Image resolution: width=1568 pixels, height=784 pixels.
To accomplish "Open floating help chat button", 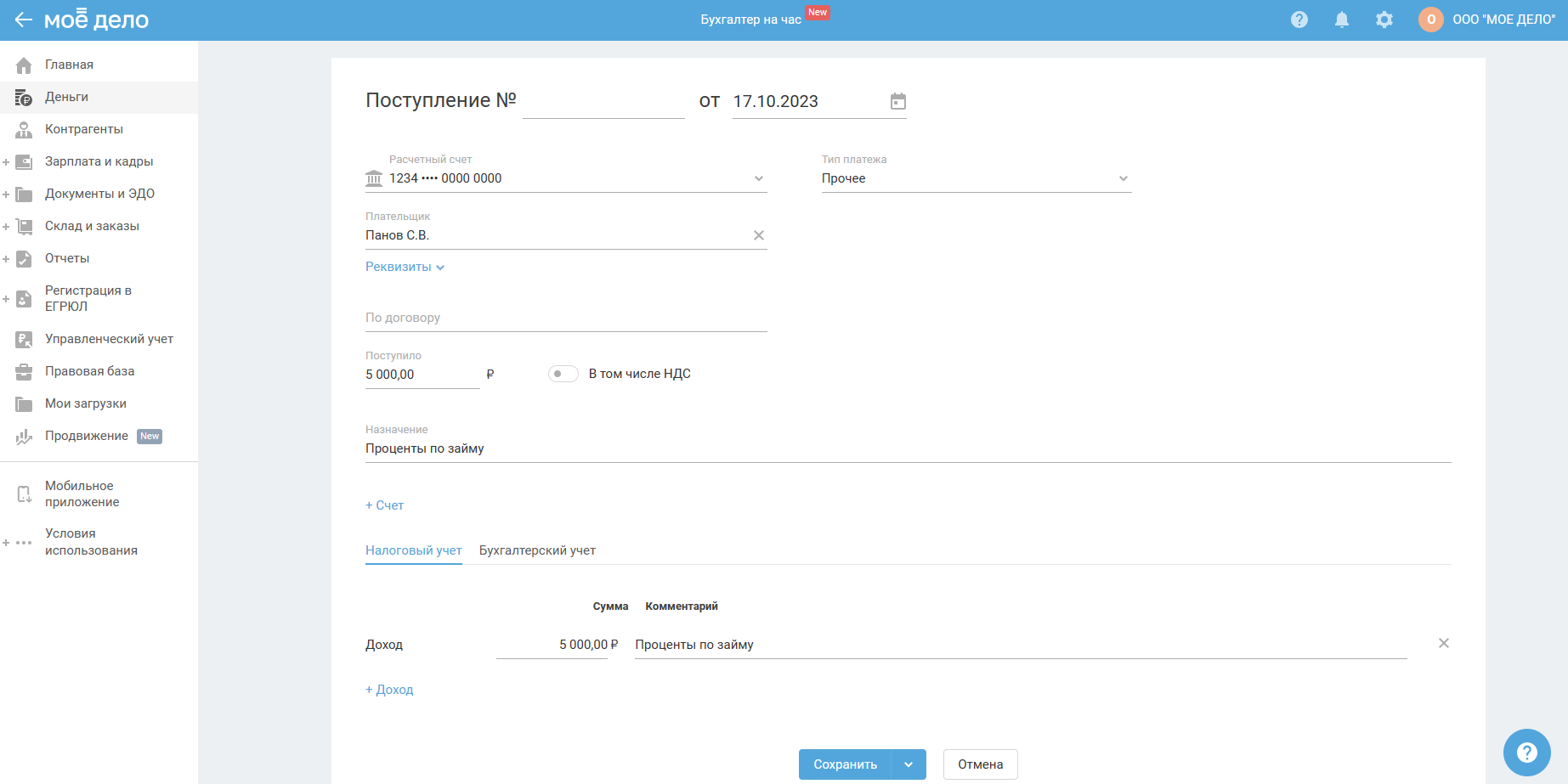I will (1526, 753).
